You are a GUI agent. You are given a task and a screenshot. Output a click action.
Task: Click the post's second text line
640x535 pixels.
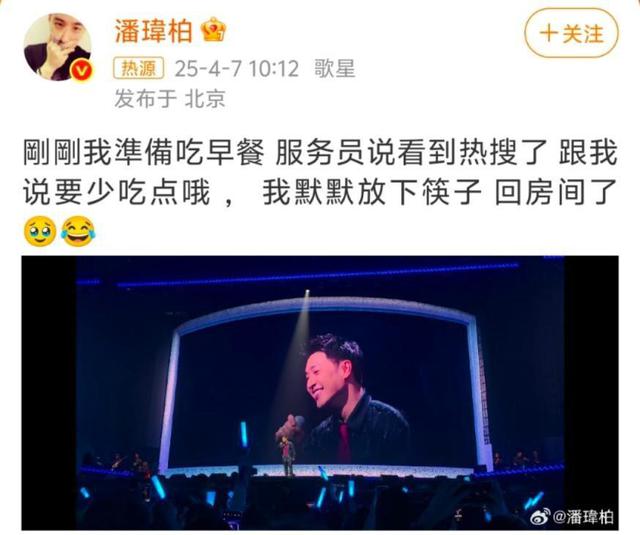point(320,192)
